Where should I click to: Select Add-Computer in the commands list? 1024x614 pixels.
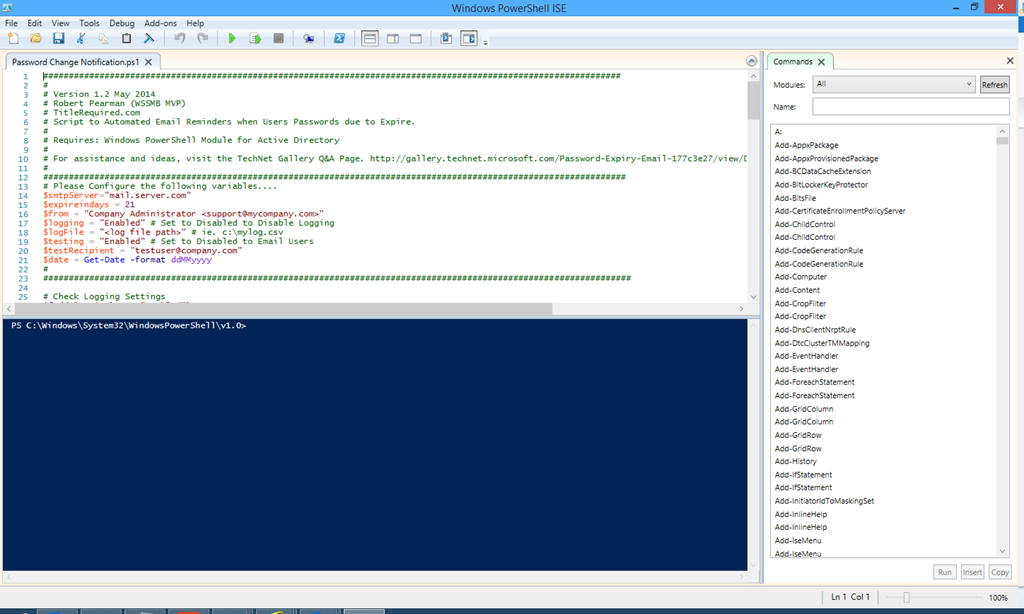800,277
